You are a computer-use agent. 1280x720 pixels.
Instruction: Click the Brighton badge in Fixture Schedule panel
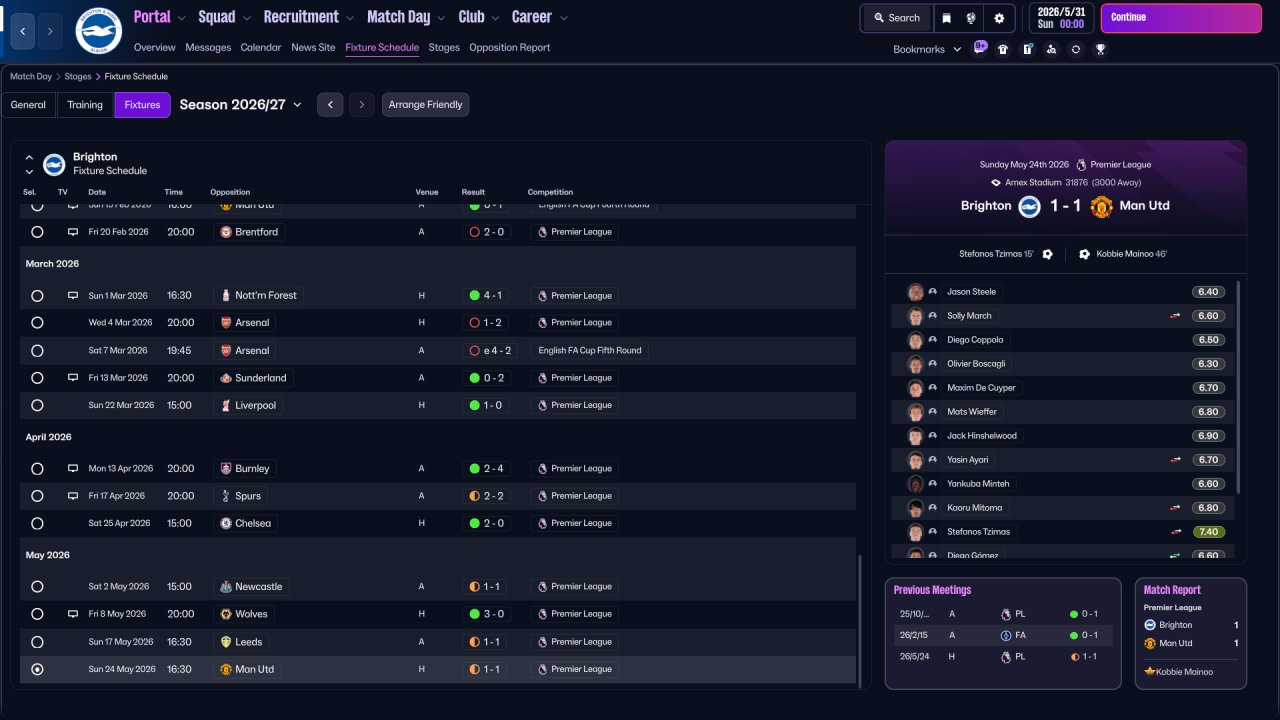[x=54, y=164]
